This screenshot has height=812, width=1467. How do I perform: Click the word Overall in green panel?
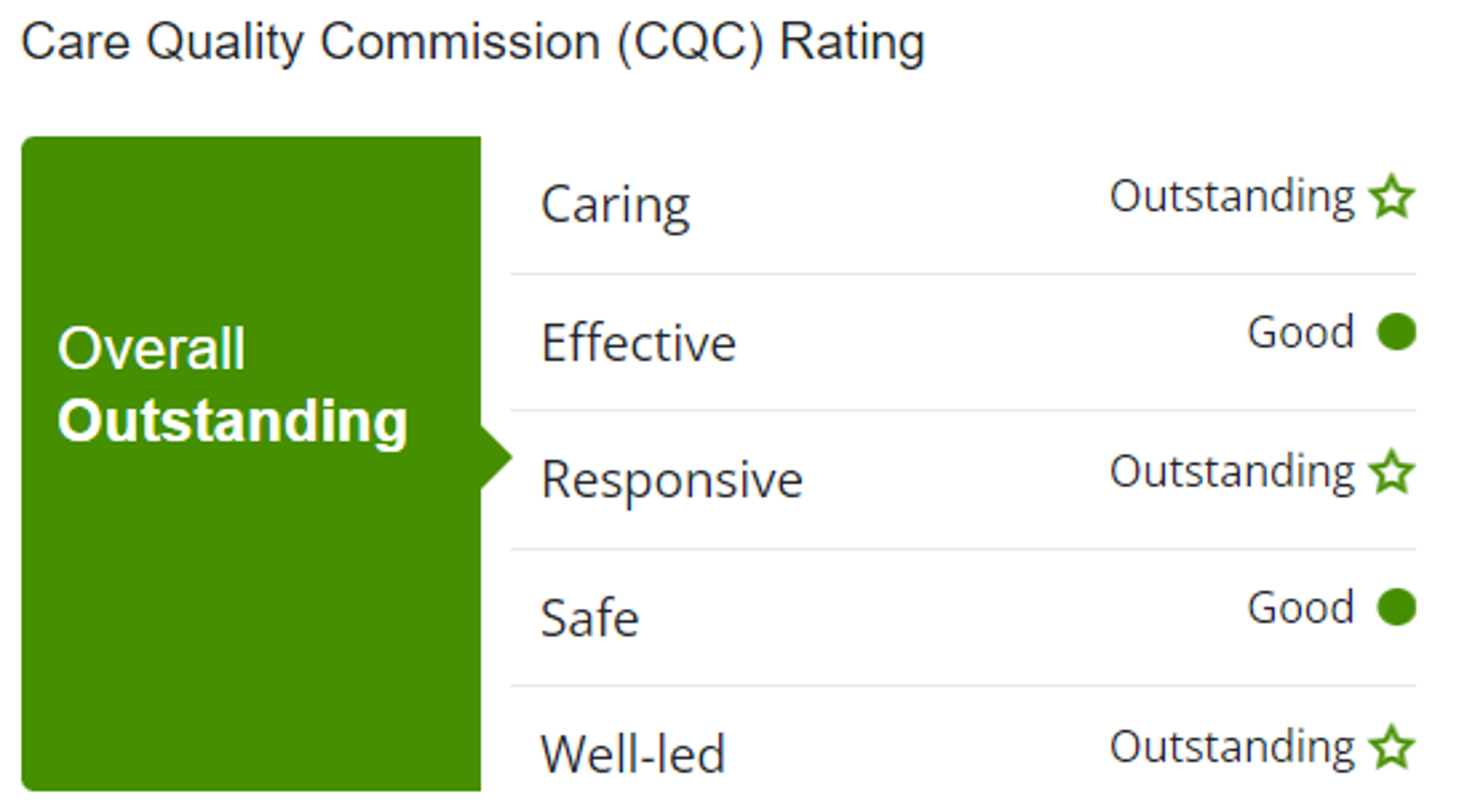coord(151,348)
